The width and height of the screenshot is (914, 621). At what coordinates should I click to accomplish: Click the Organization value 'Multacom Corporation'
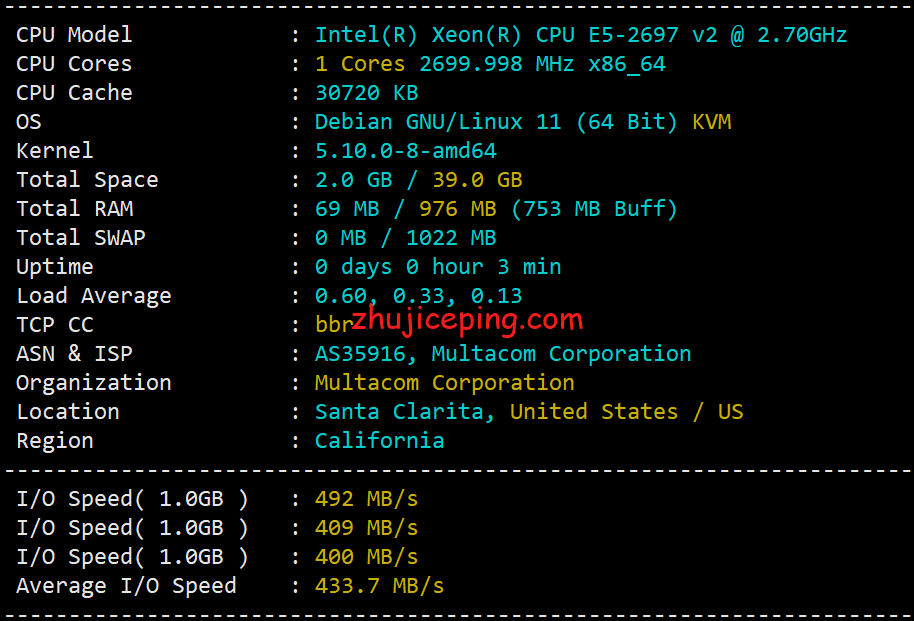coord(445,384)
